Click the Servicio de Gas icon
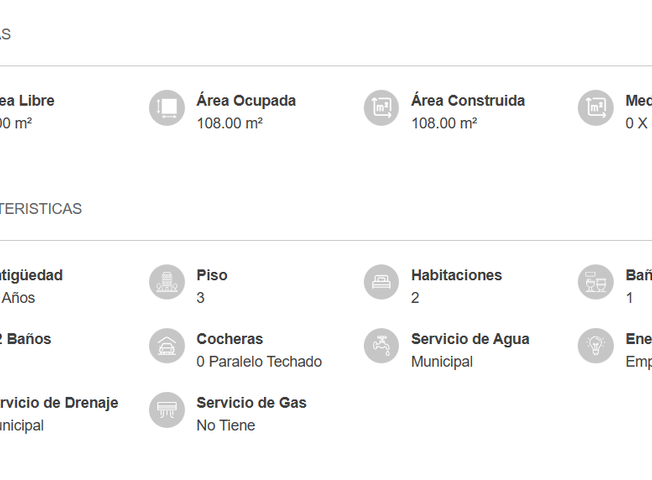 (167, 410)
